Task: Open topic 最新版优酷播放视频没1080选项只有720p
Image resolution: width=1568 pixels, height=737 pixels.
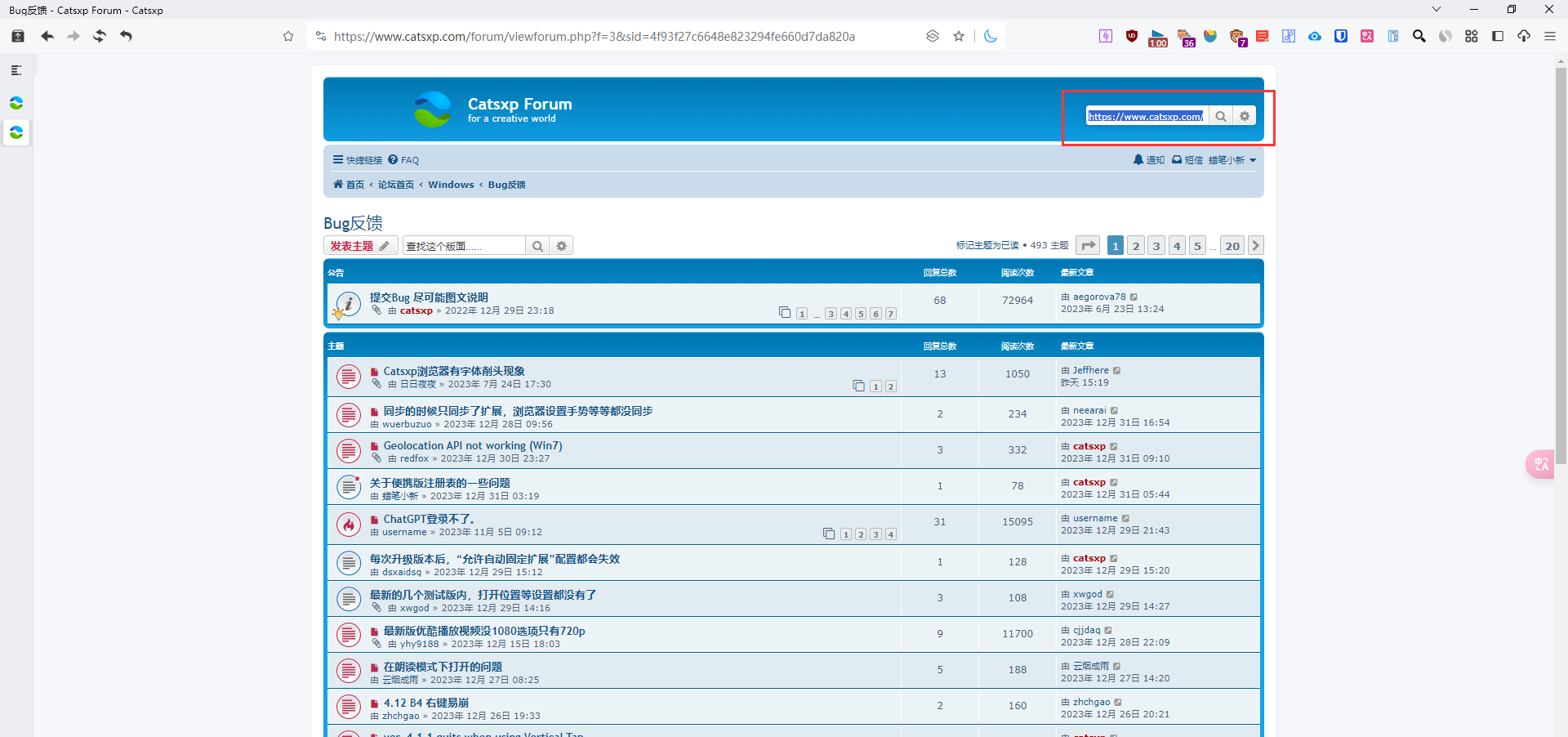Action: pos(484,631)
